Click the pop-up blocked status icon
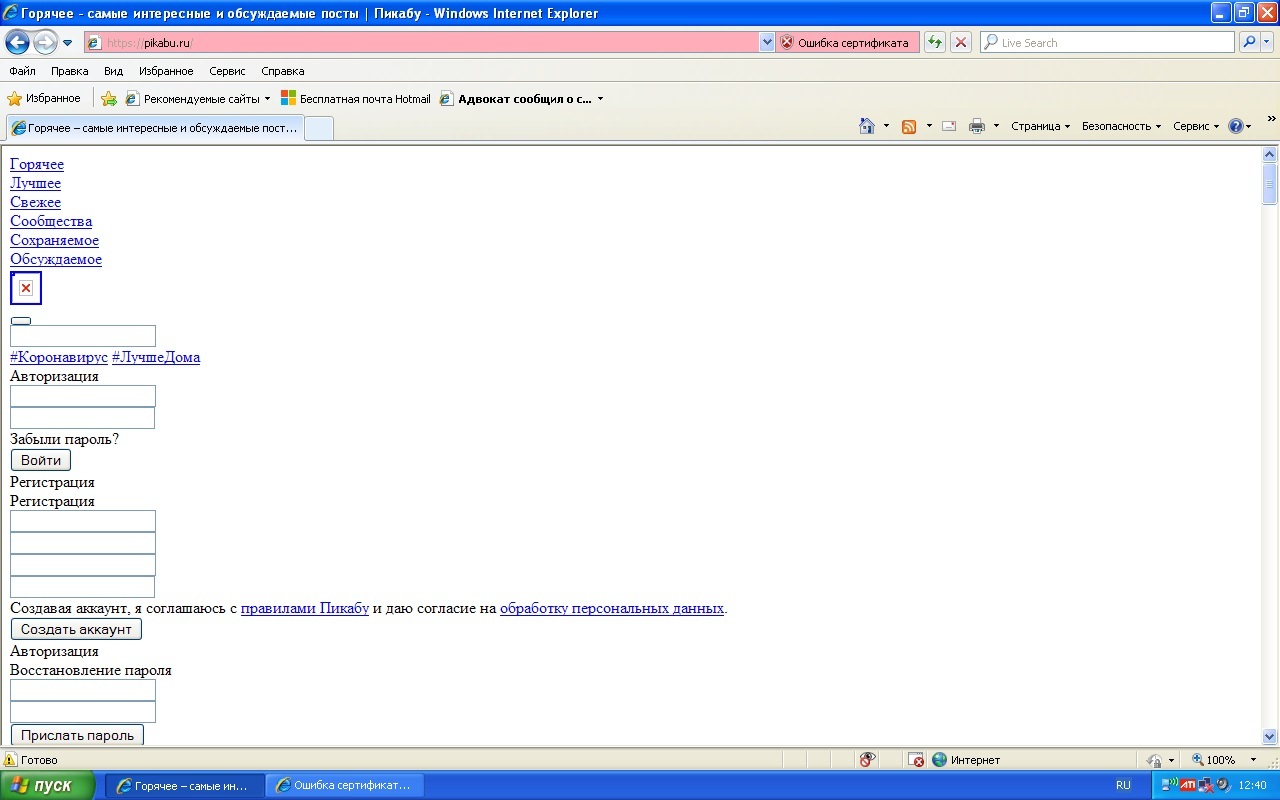Viewport: 1280px width, 800px height. (x=916, y=760)
